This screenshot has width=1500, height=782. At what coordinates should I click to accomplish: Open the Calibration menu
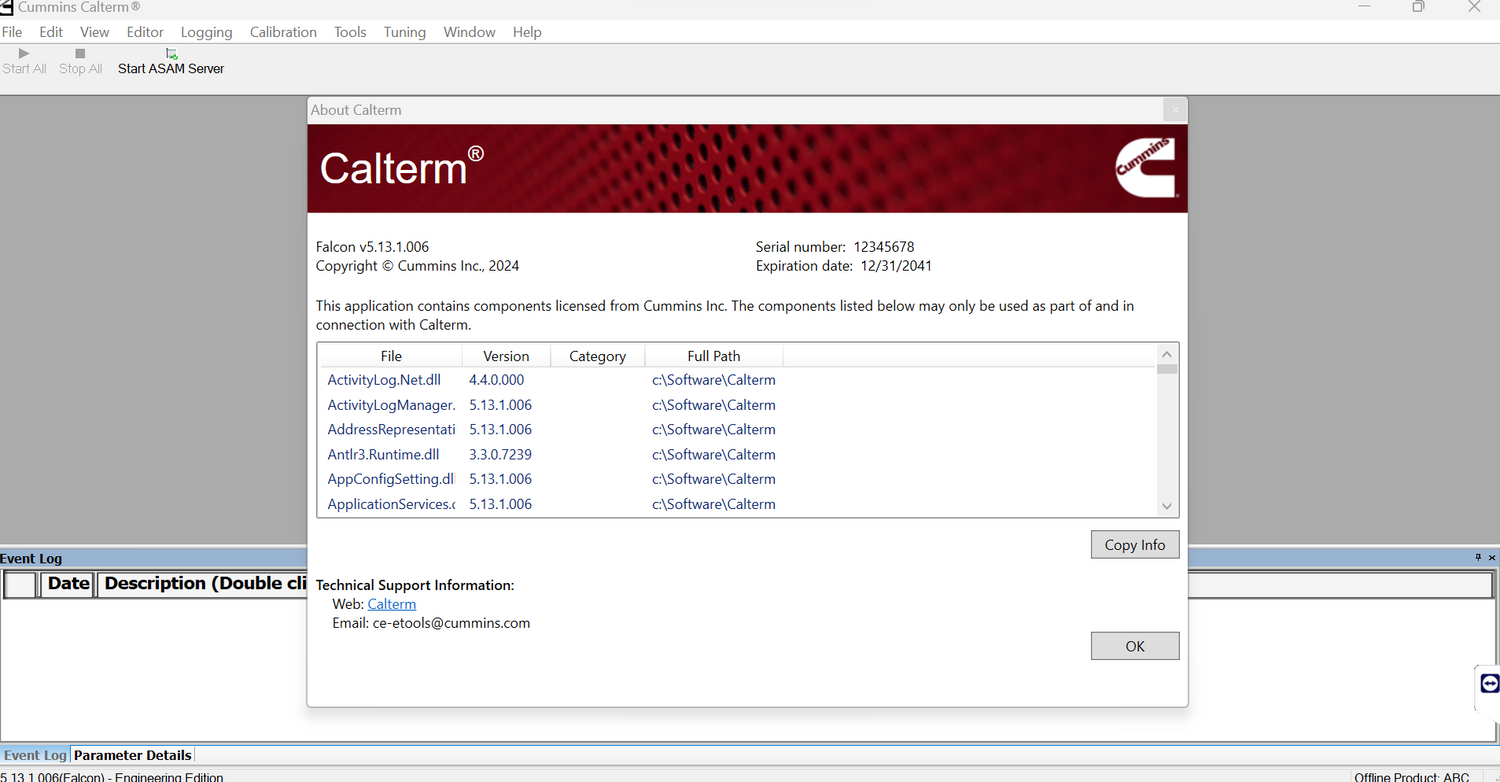pos(283,32)
